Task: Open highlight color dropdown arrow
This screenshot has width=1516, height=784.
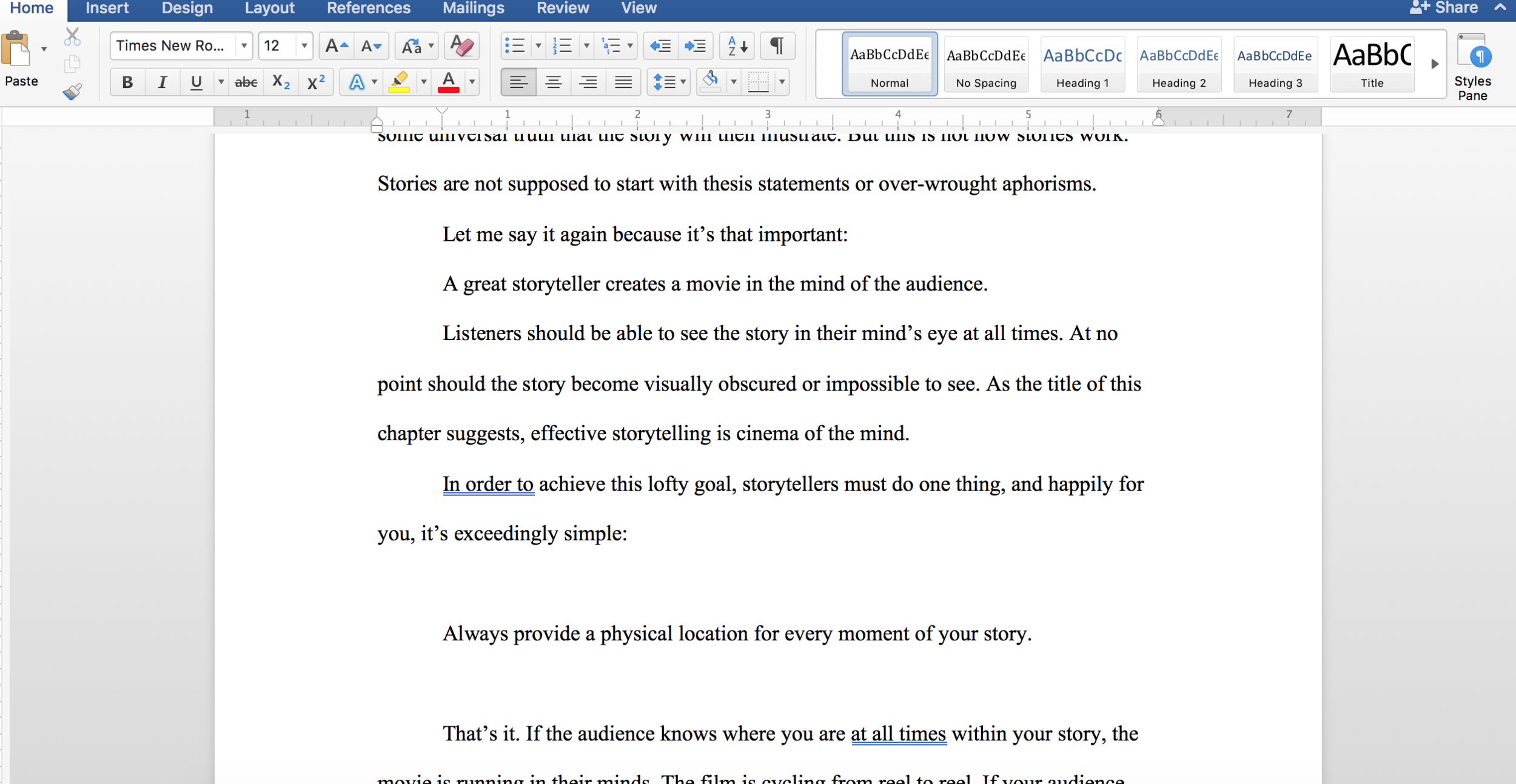Action: (423, 82)
